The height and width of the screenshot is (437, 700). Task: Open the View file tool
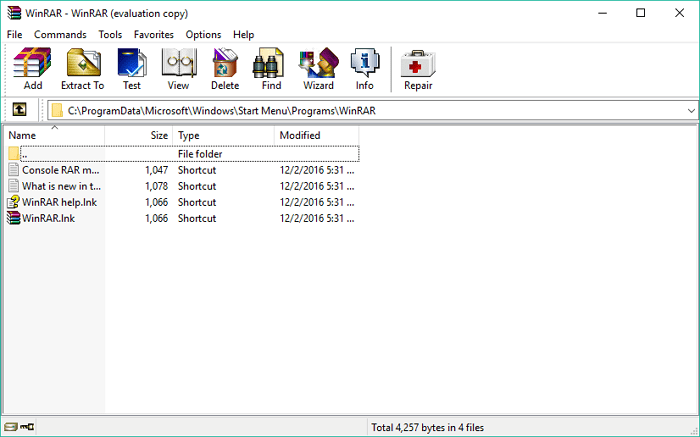(x=179, y=69)
